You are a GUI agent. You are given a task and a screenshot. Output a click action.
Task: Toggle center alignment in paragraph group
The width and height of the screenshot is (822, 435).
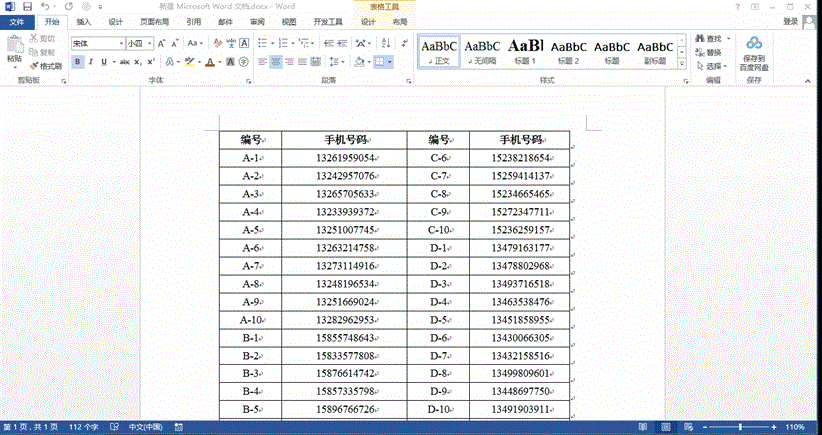pyautogui.click(x=276, y=62)
